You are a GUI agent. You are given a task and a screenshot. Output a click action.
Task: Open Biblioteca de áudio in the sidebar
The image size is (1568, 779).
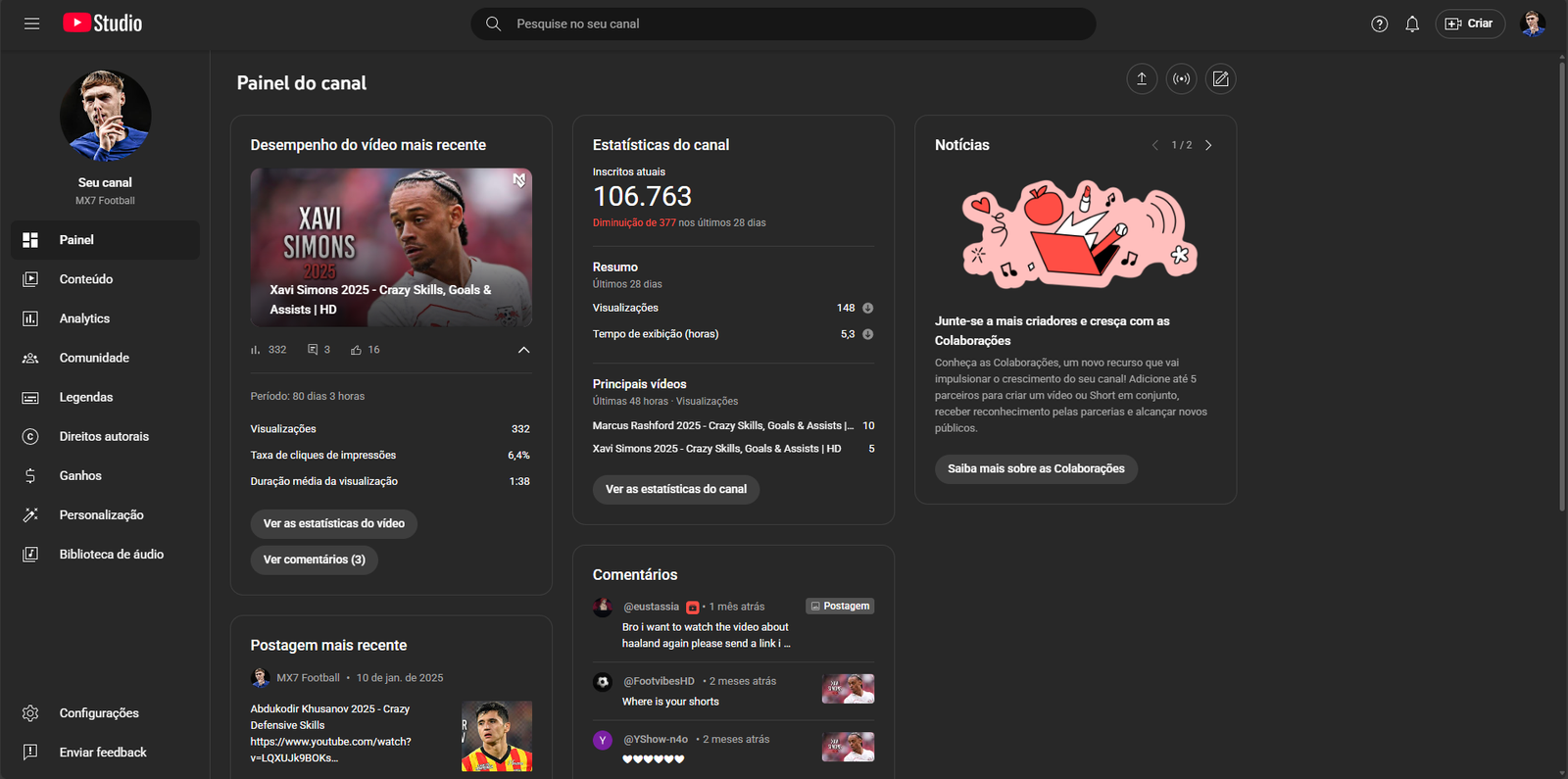click(x=105, y=554)
